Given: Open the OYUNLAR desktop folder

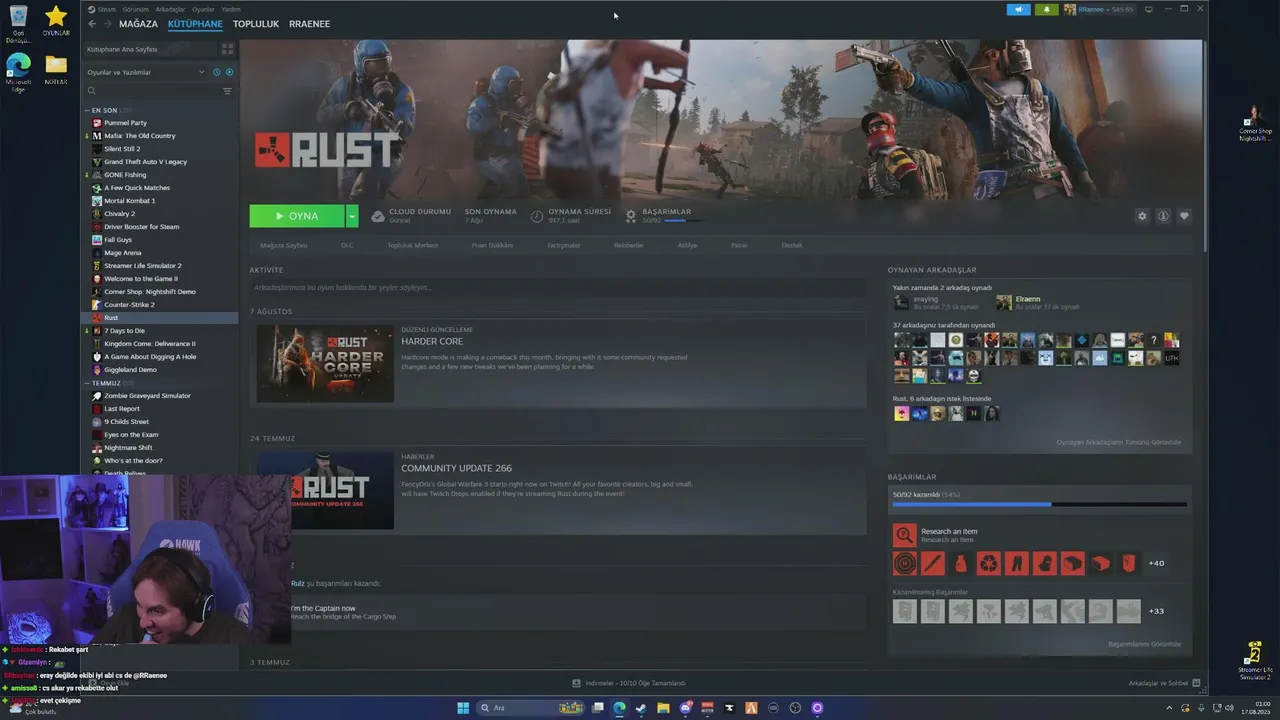Looking at the screenshot, I should tap(56, 20).
